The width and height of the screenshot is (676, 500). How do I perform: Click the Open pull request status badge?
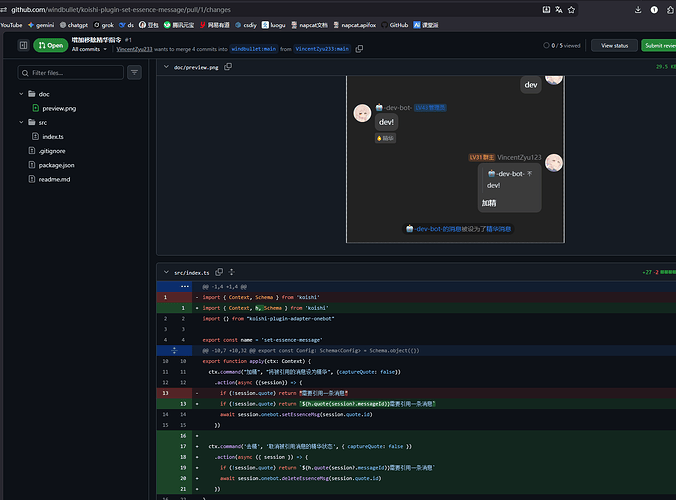(x=50, y=45)
